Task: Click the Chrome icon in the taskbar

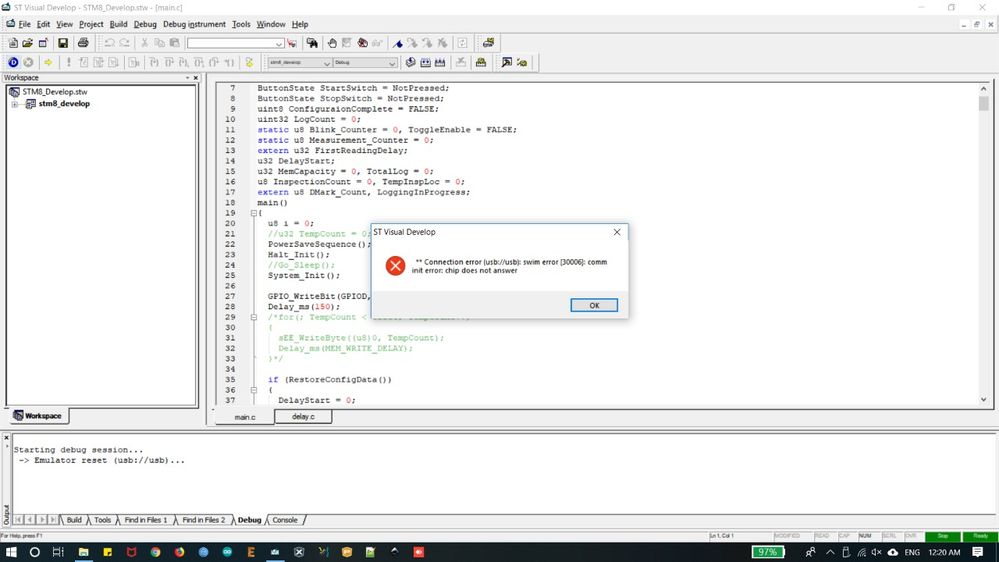Action: [x=155, y=552]
